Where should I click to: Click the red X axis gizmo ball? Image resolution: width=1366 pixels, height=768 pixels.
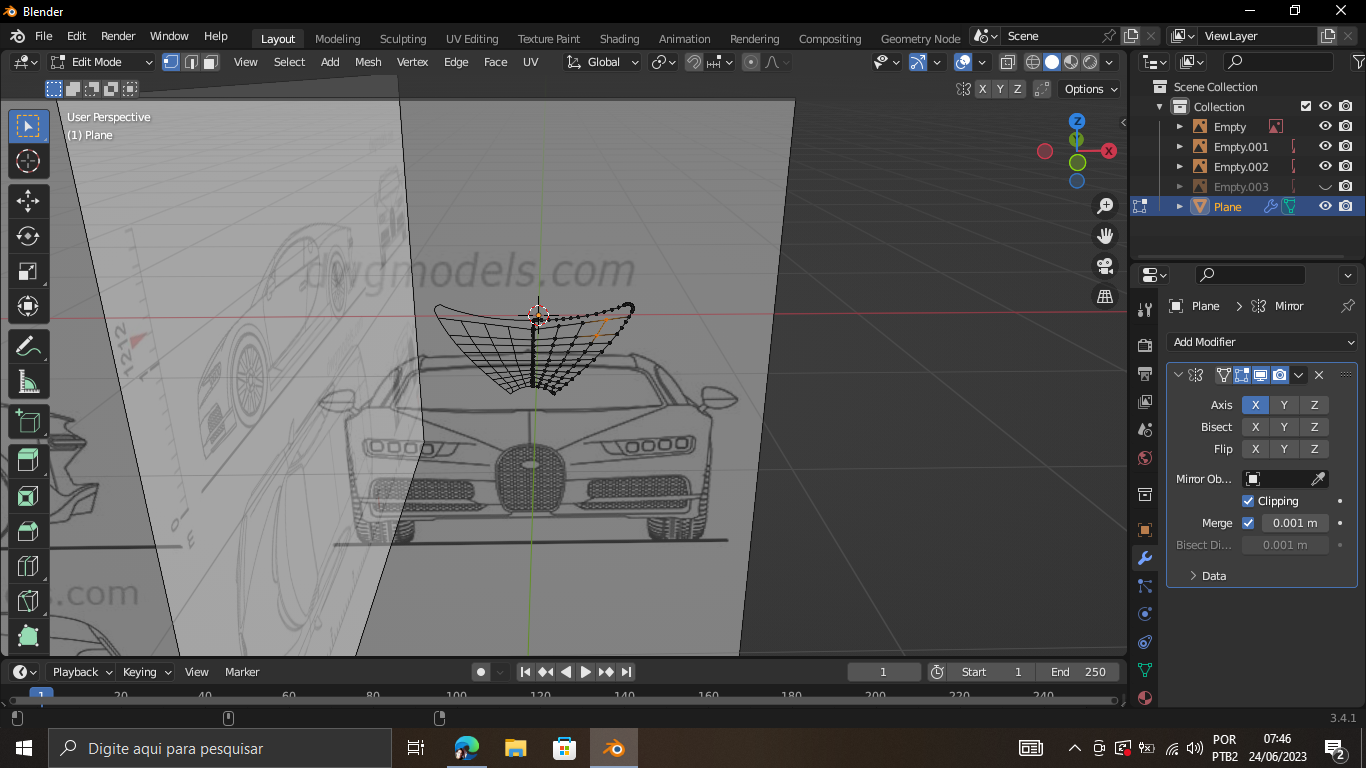(1109, 151)
